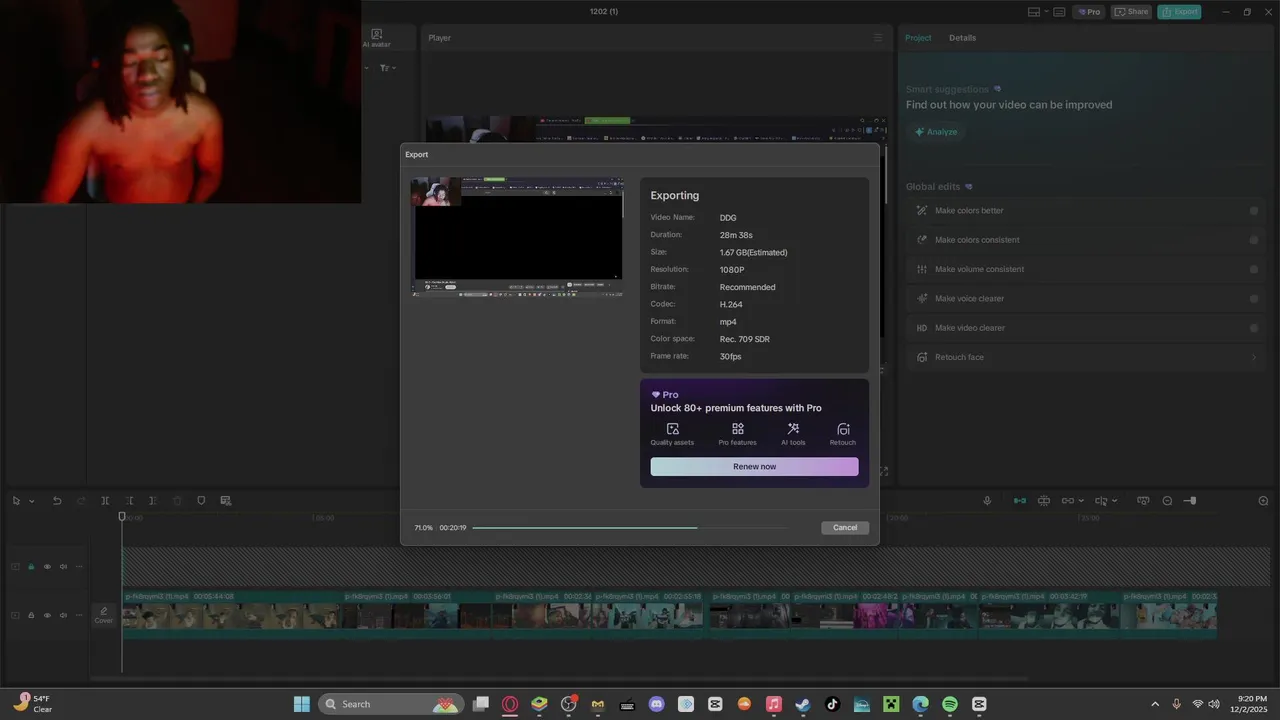Screen dimensions: 1280x720
Task: Click the player fullscreen icon
Action: (x=884, y=471)
